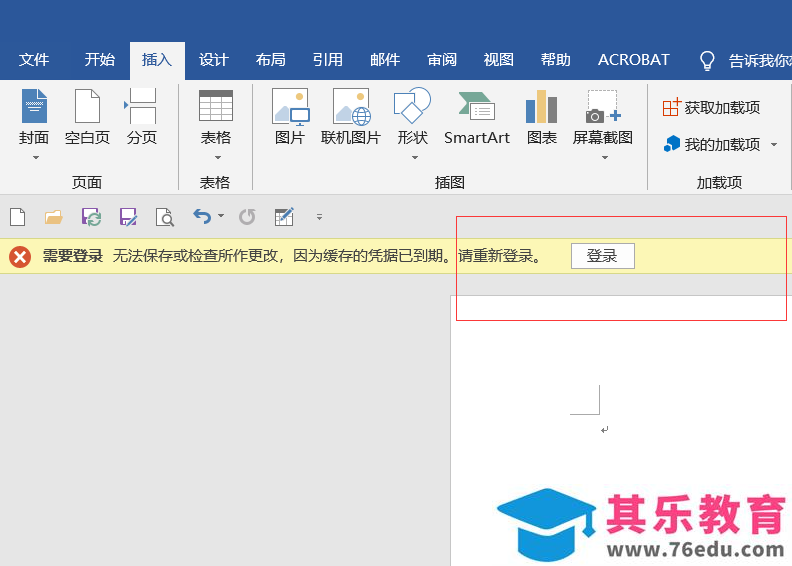Image resolution: width=792 pixels, height=566 pixels.
Task: Click the 需要登录 warning text
Action: [x=73, y=256]
